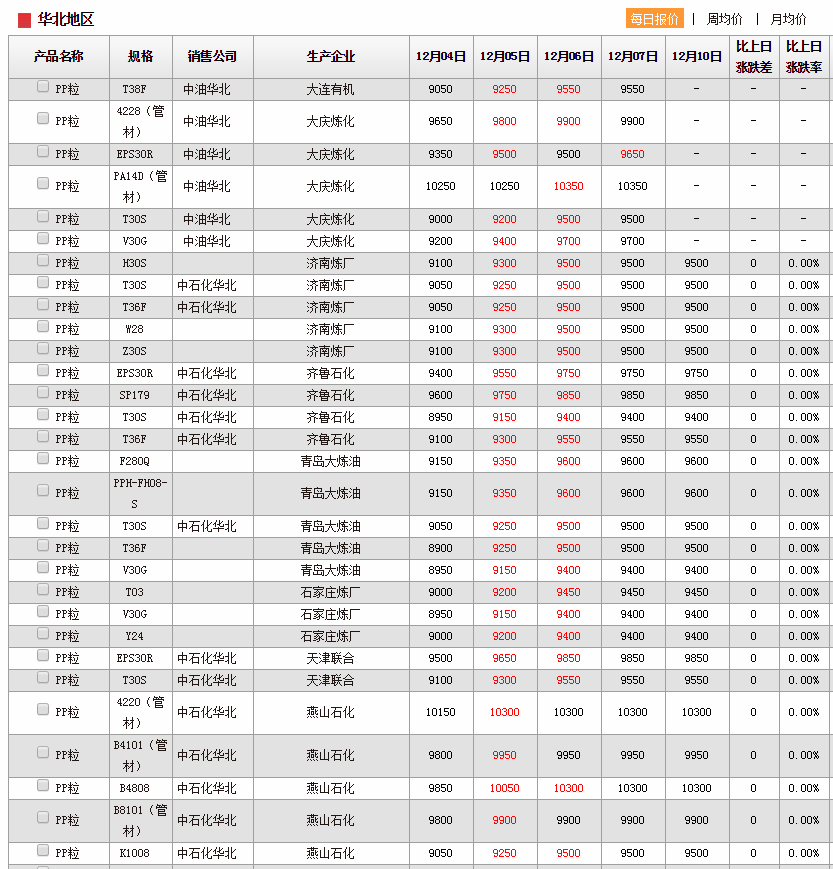Screen dimensions: 833x869
Task: Switch to the 周均价 tab
Action: tap(724, 19)
